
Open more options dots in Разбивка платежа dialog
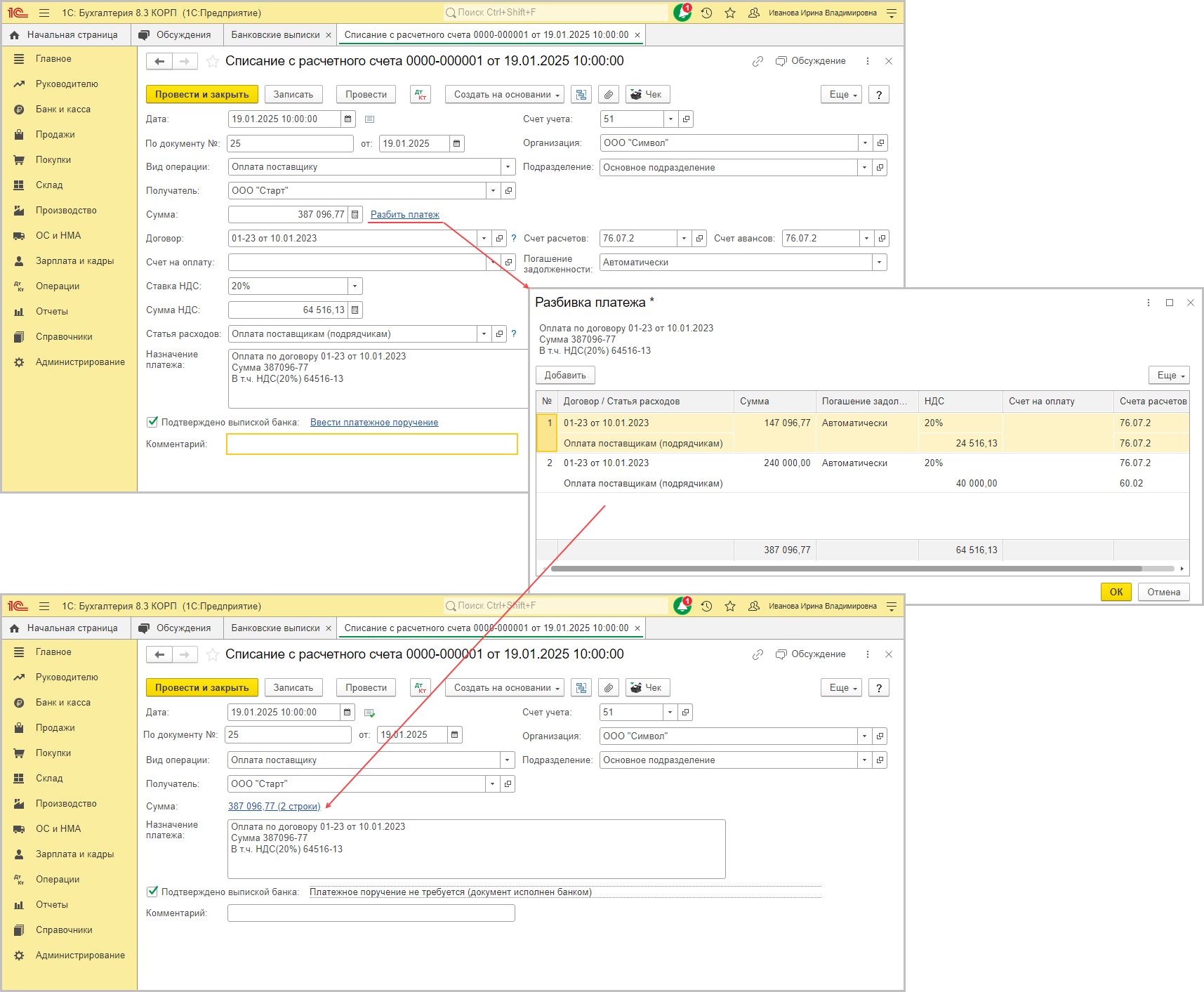pyautogui.click(x=1149, y=303)
